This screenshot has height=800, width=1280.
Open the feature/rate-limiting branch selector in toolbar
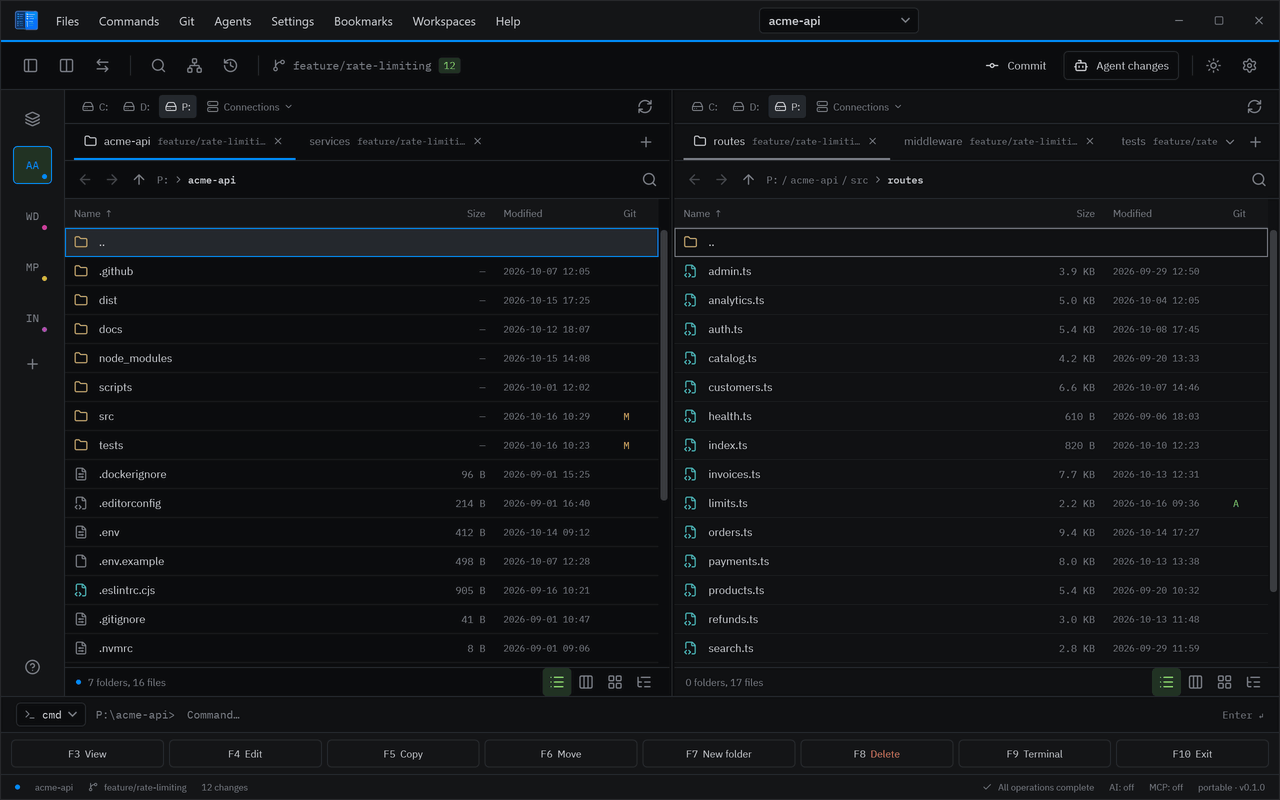[366, 66]
